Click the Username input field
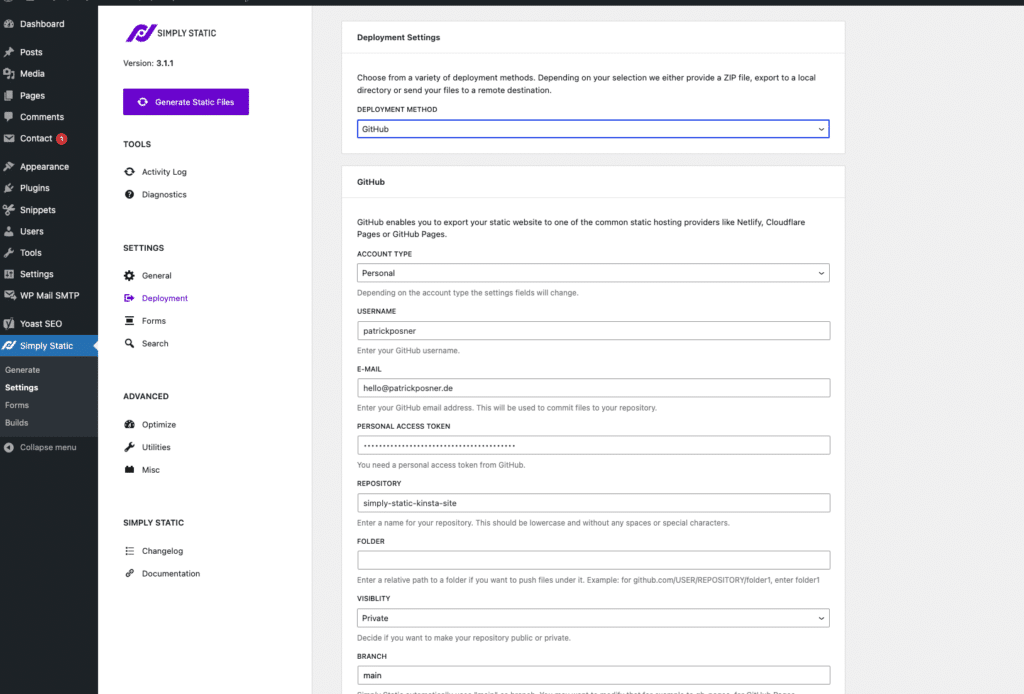The image size is (1024, 694). pos(593,330)
